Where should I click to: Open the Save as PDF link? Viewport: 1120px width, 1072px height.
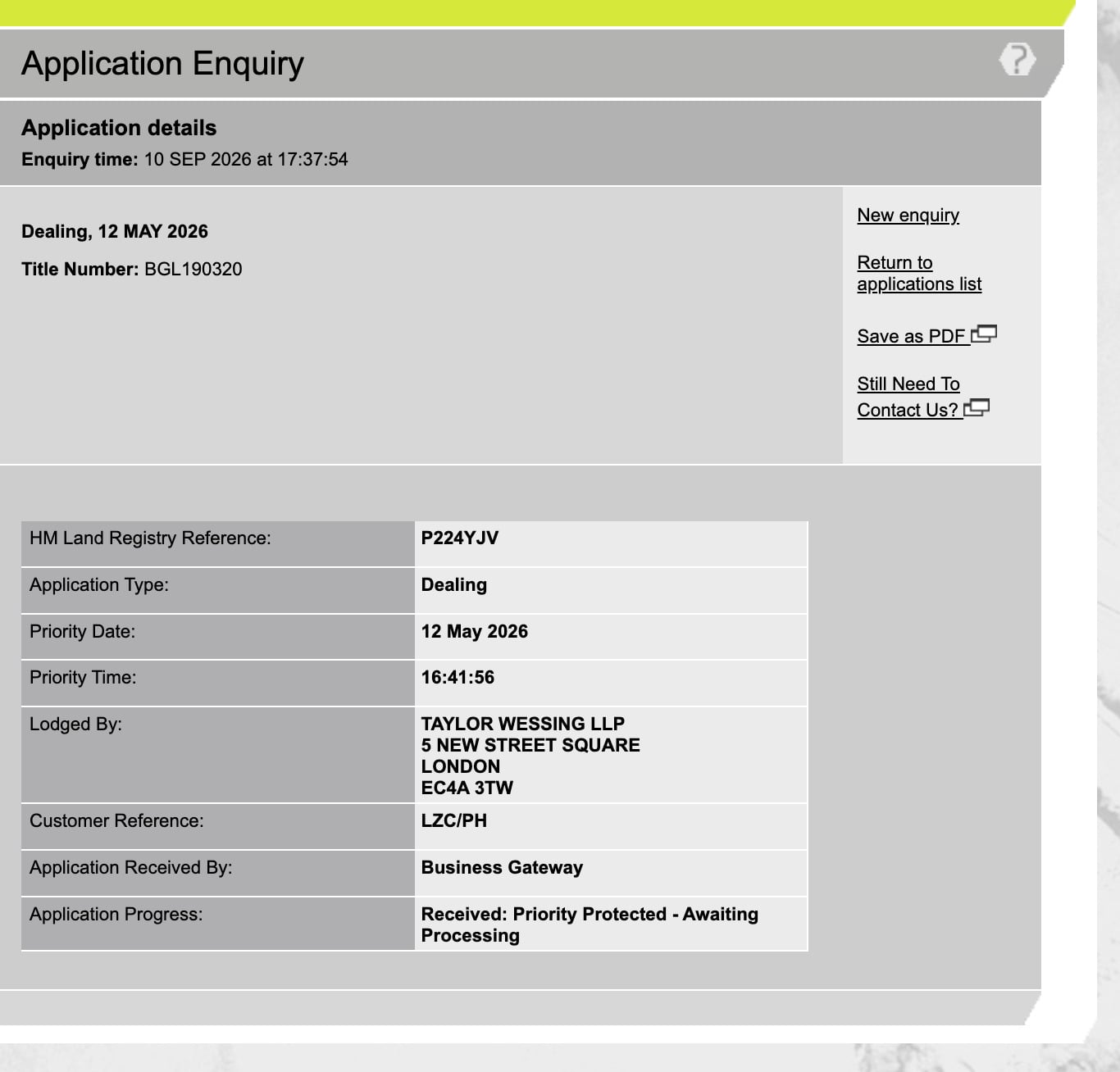(x=912, y=336)
